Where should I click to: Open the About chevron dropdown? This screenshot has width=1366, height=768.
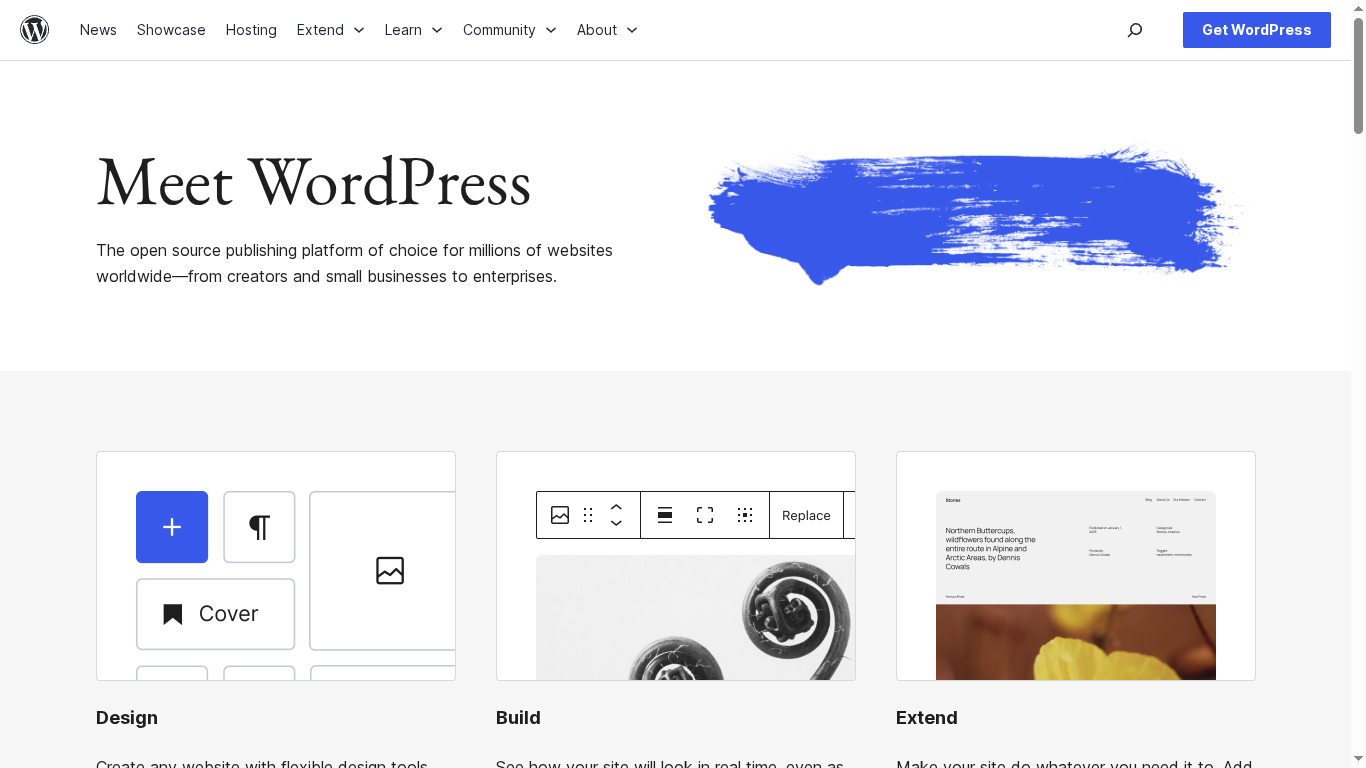[x=634, y=30]
